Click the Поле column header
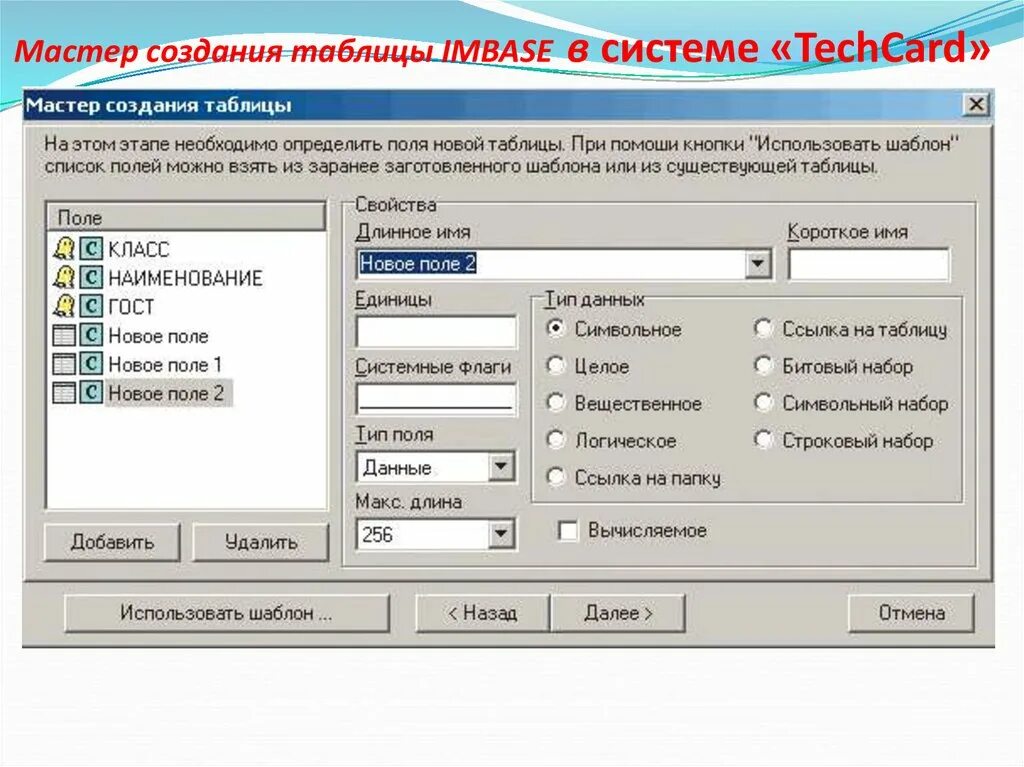 (x=186, y=217)
